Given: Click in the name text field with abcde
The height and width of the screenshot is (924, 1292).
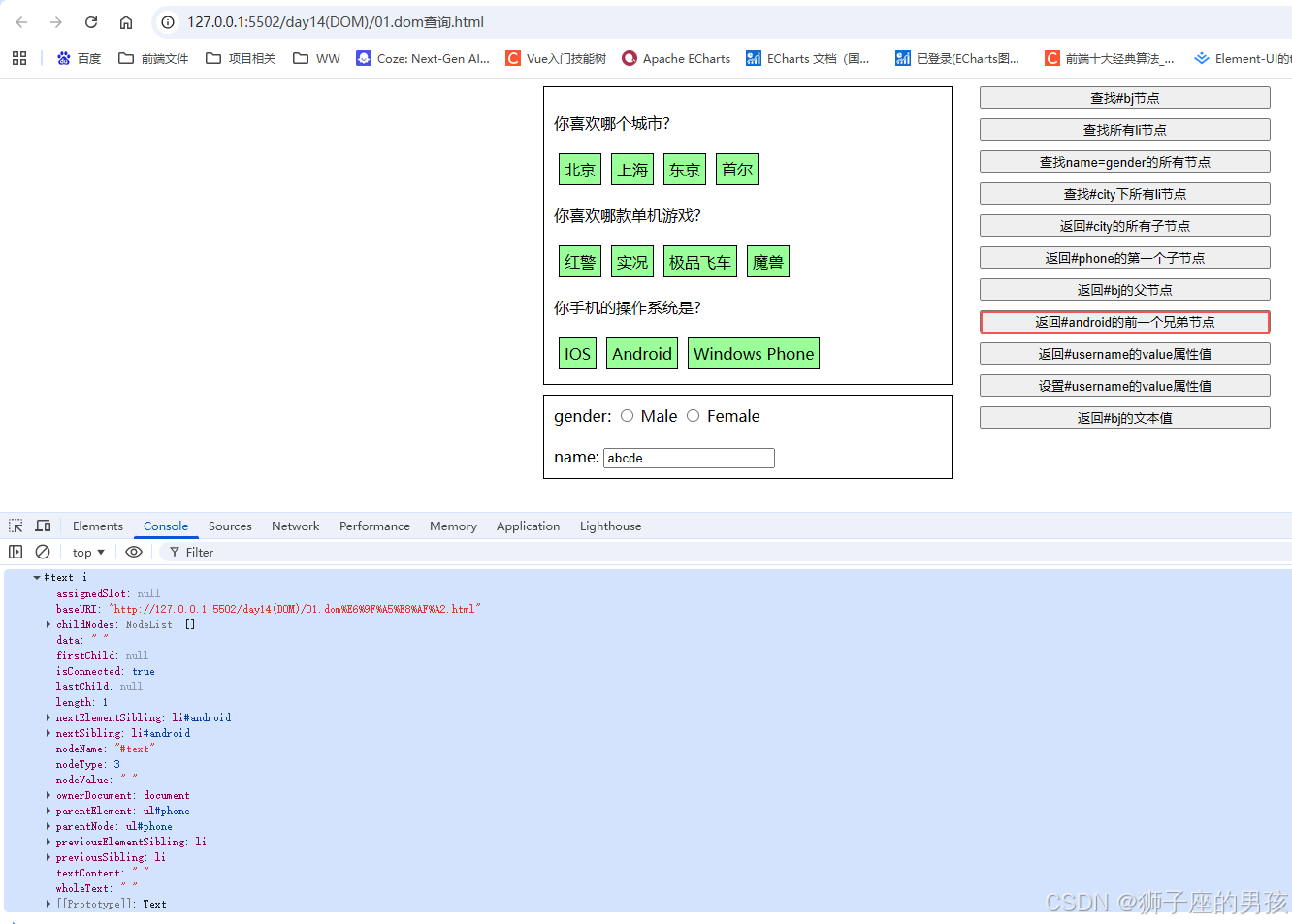Looking at the screenshot, I should [x=689, y=458].
